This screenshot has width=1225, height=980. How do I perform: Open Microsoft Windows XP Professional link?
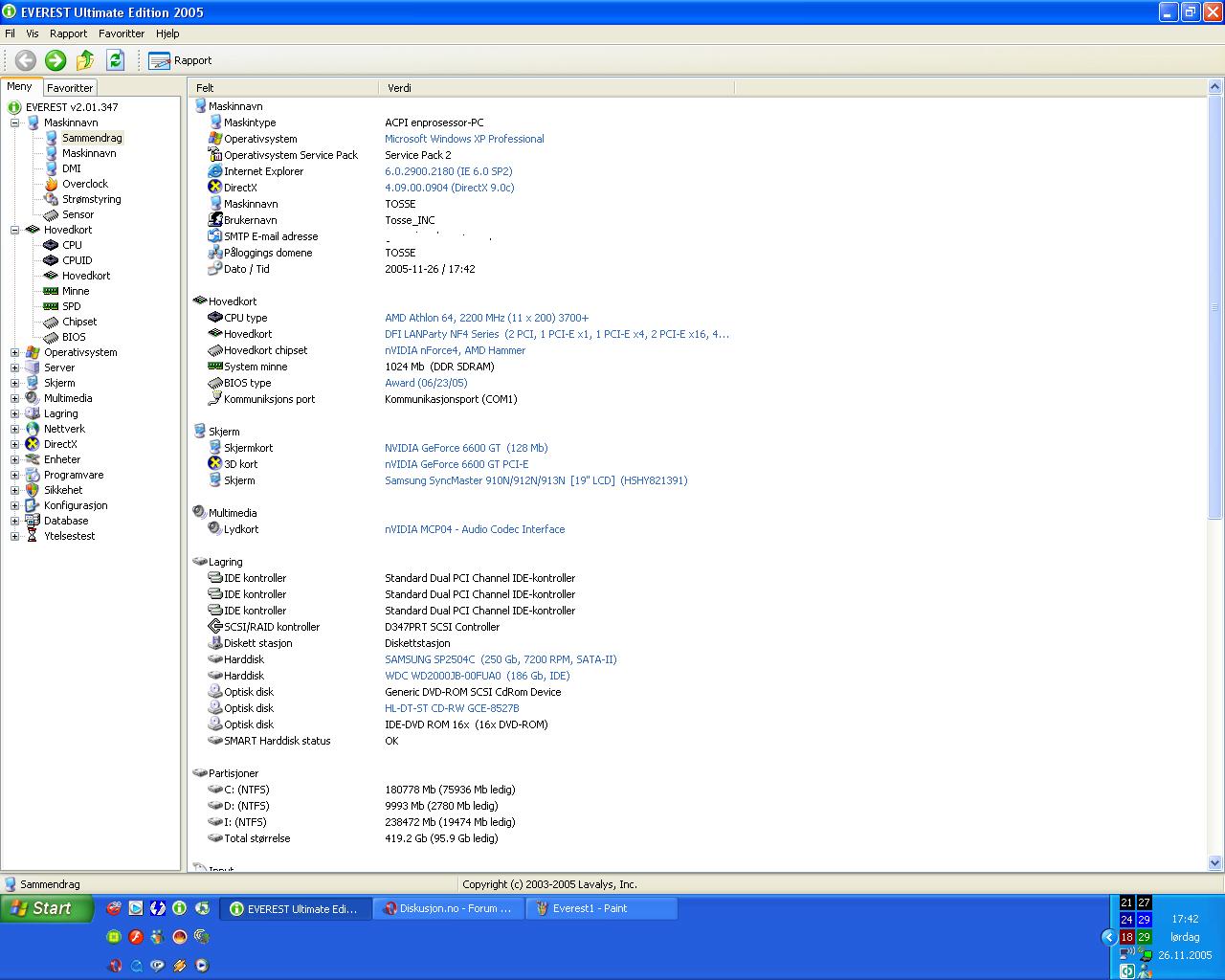[x=464, y=139]
